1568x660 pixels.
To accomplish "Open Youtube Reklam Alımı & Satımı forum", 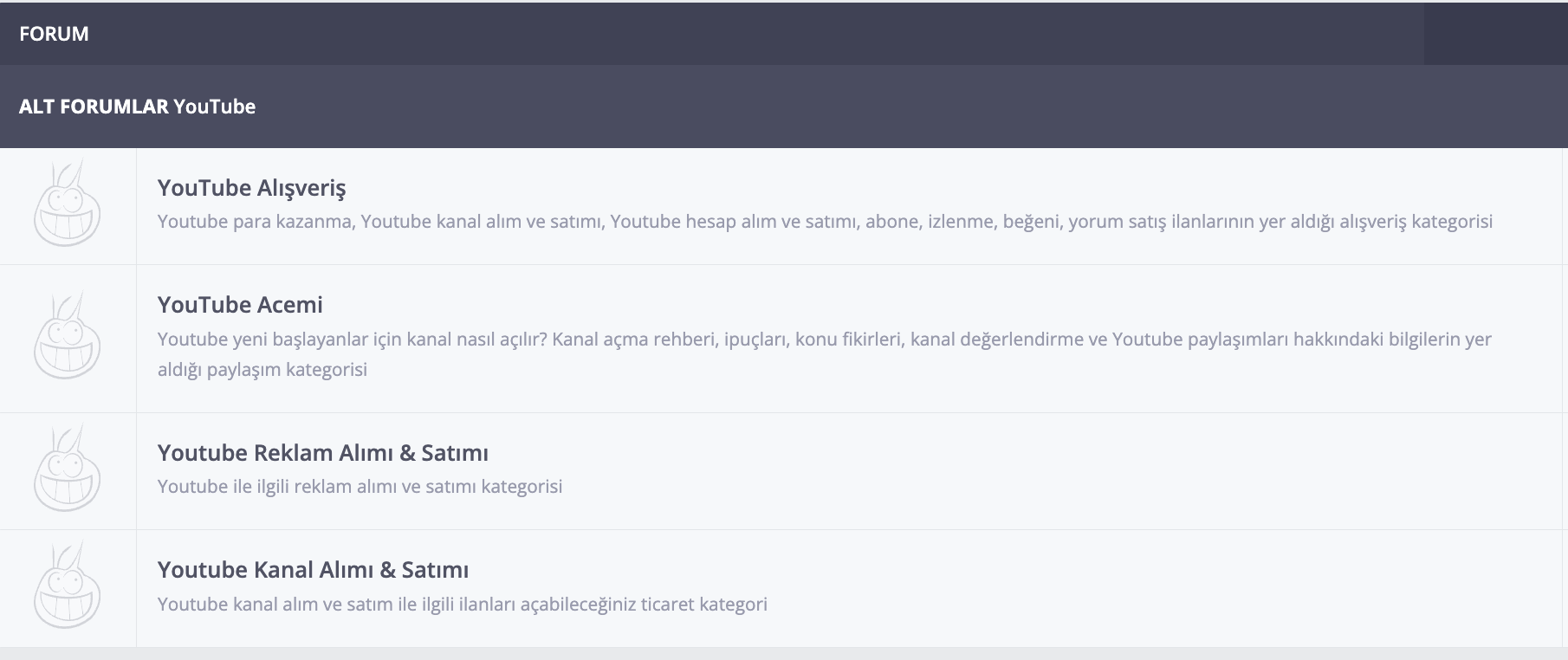I will point(322,453).
